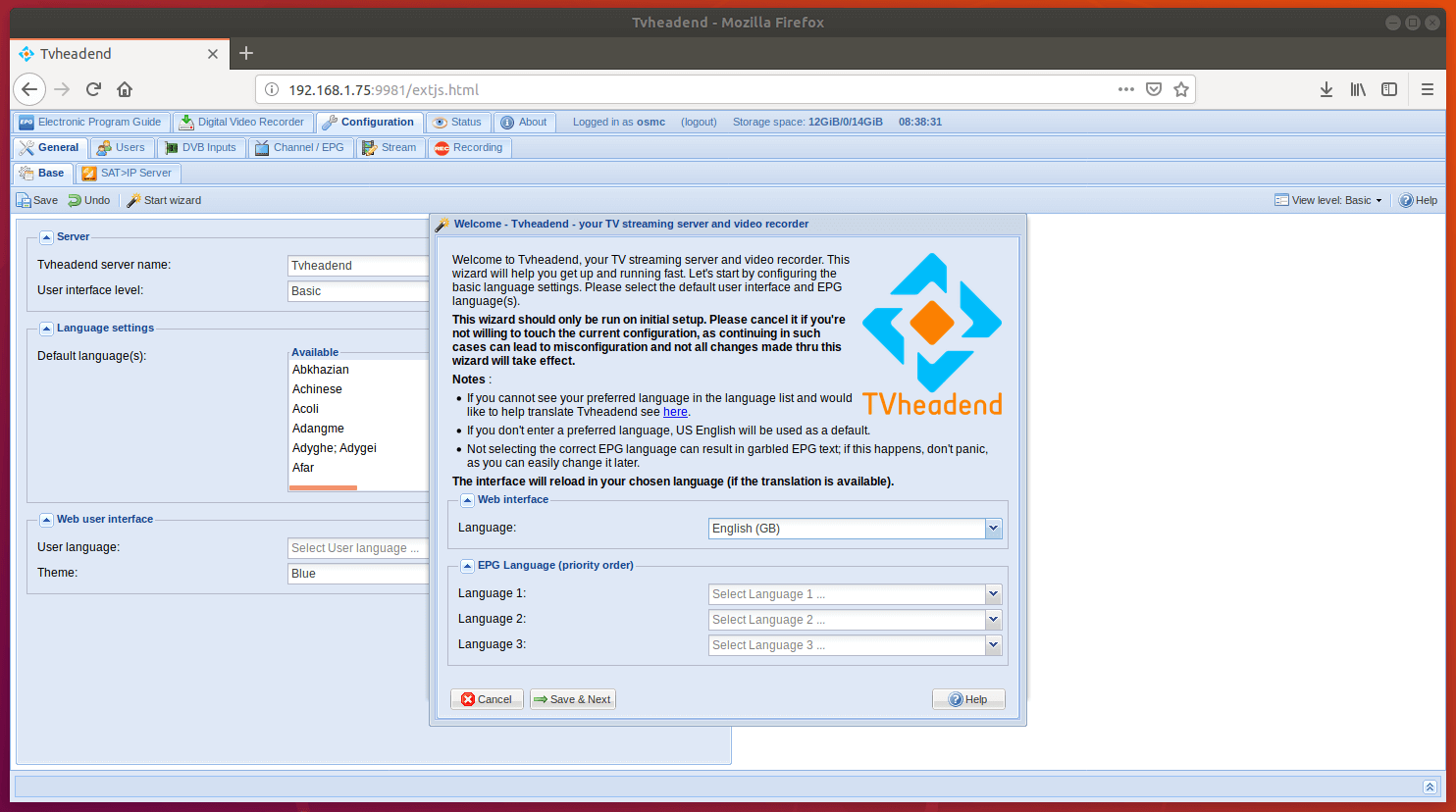
Task: Open the Language 1 dropdown arrow
Action: 993,594
